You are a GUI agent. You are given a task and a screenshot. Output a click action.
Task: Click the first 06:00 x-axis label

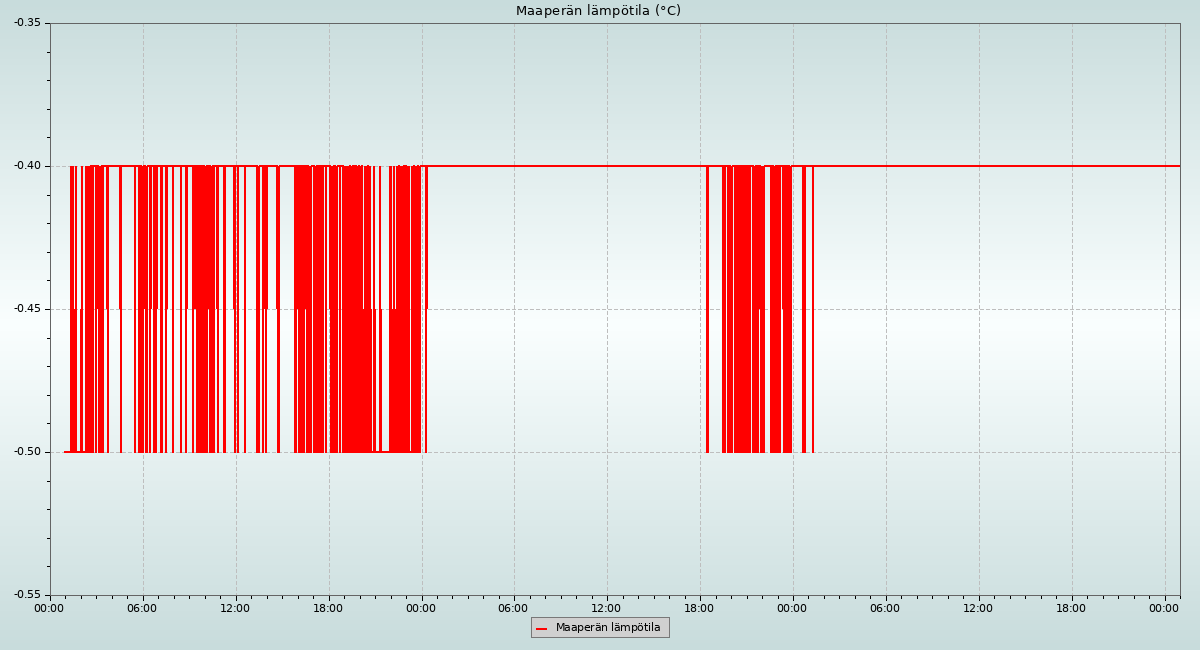142,608
